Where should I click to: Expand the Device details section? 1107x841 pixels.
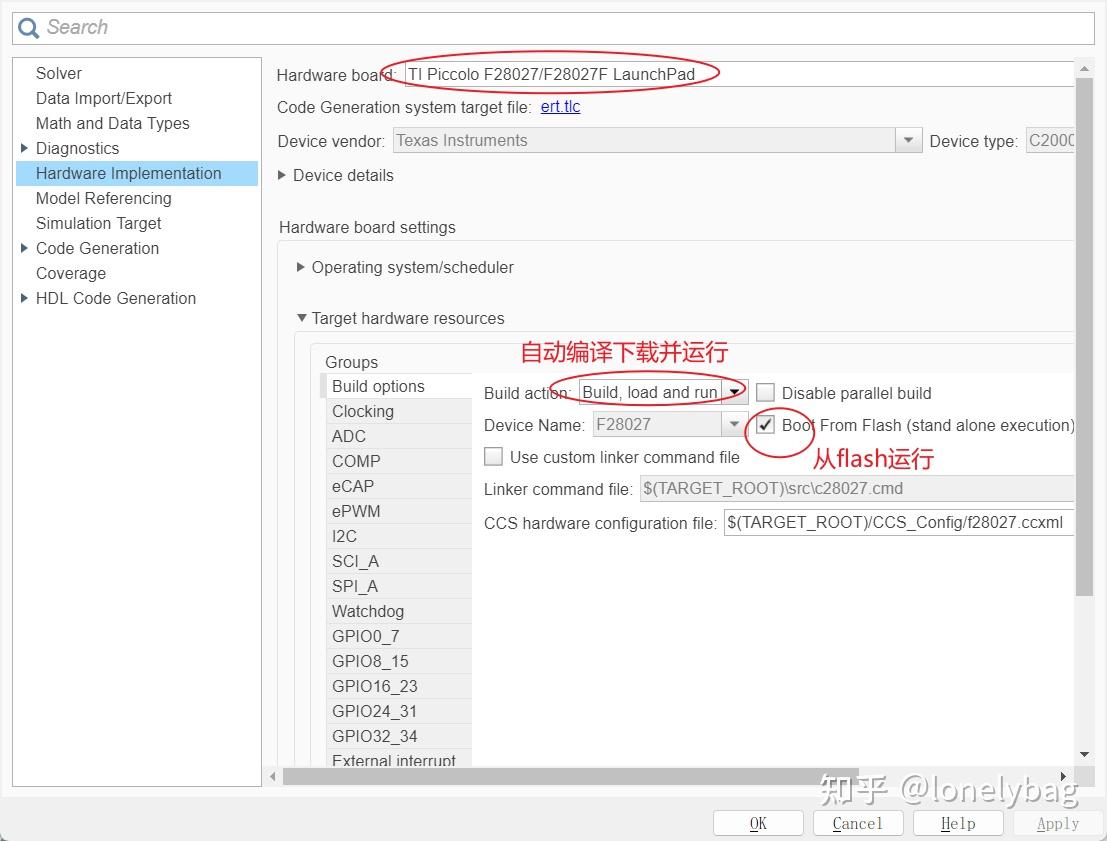[x=282, y=175]
